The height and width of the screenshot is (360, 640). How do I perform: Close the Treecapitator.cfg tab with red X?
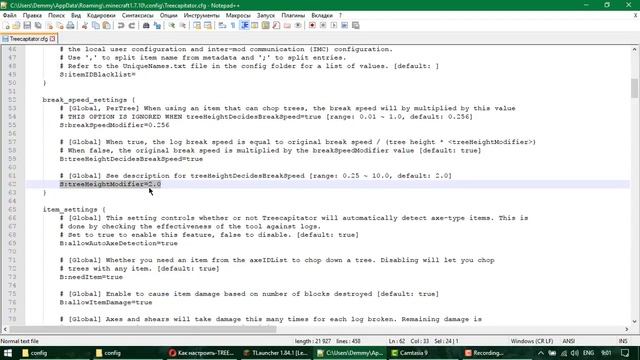53,39
